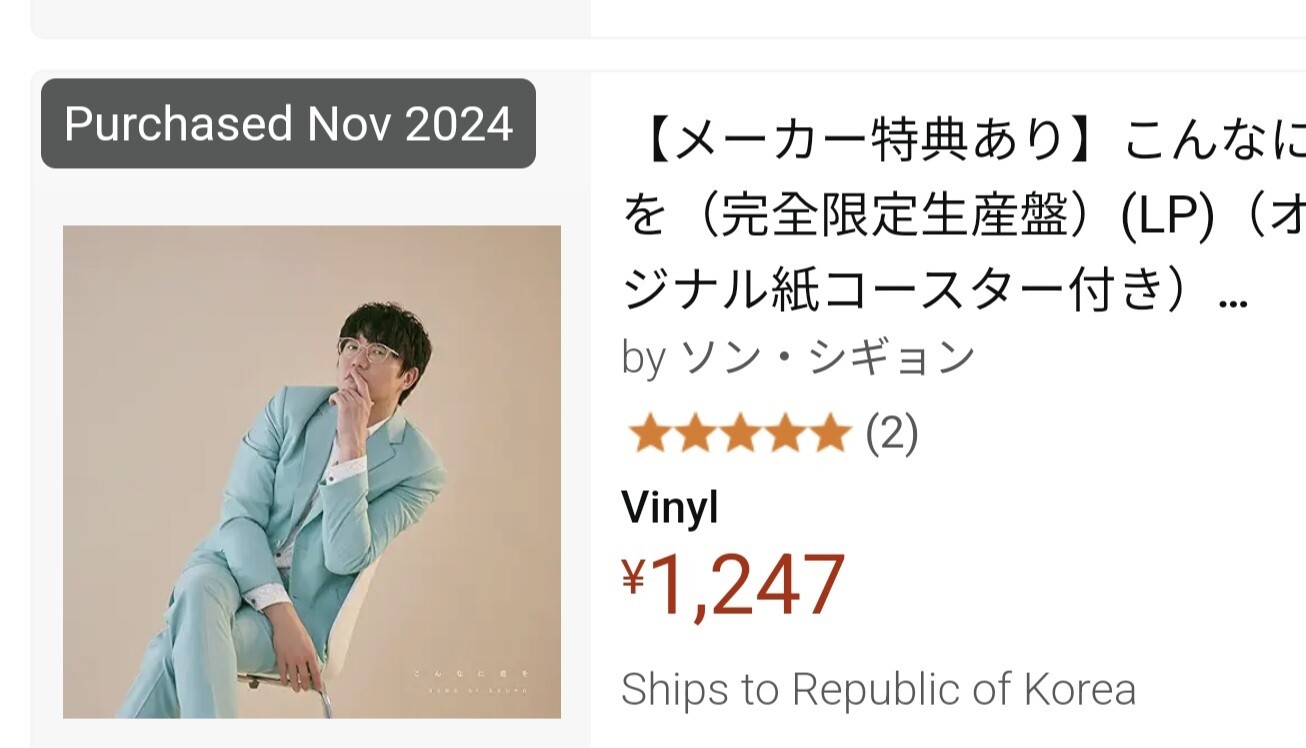Select the Vinyl format label
This screenshot has height=748, width=1306.
(x=670, y=507)
